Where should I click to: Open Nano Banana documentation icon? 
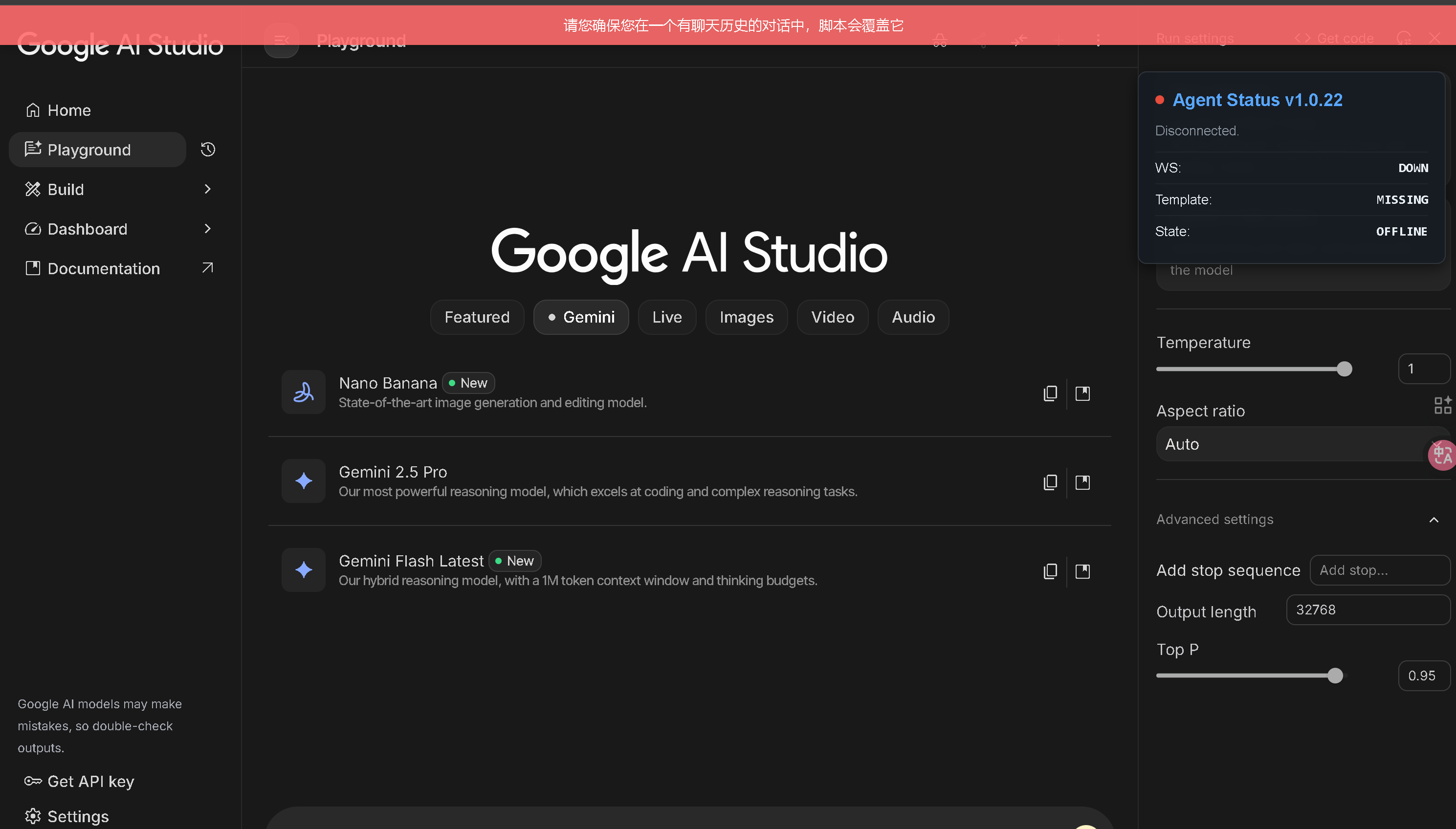pos(1082,393)
